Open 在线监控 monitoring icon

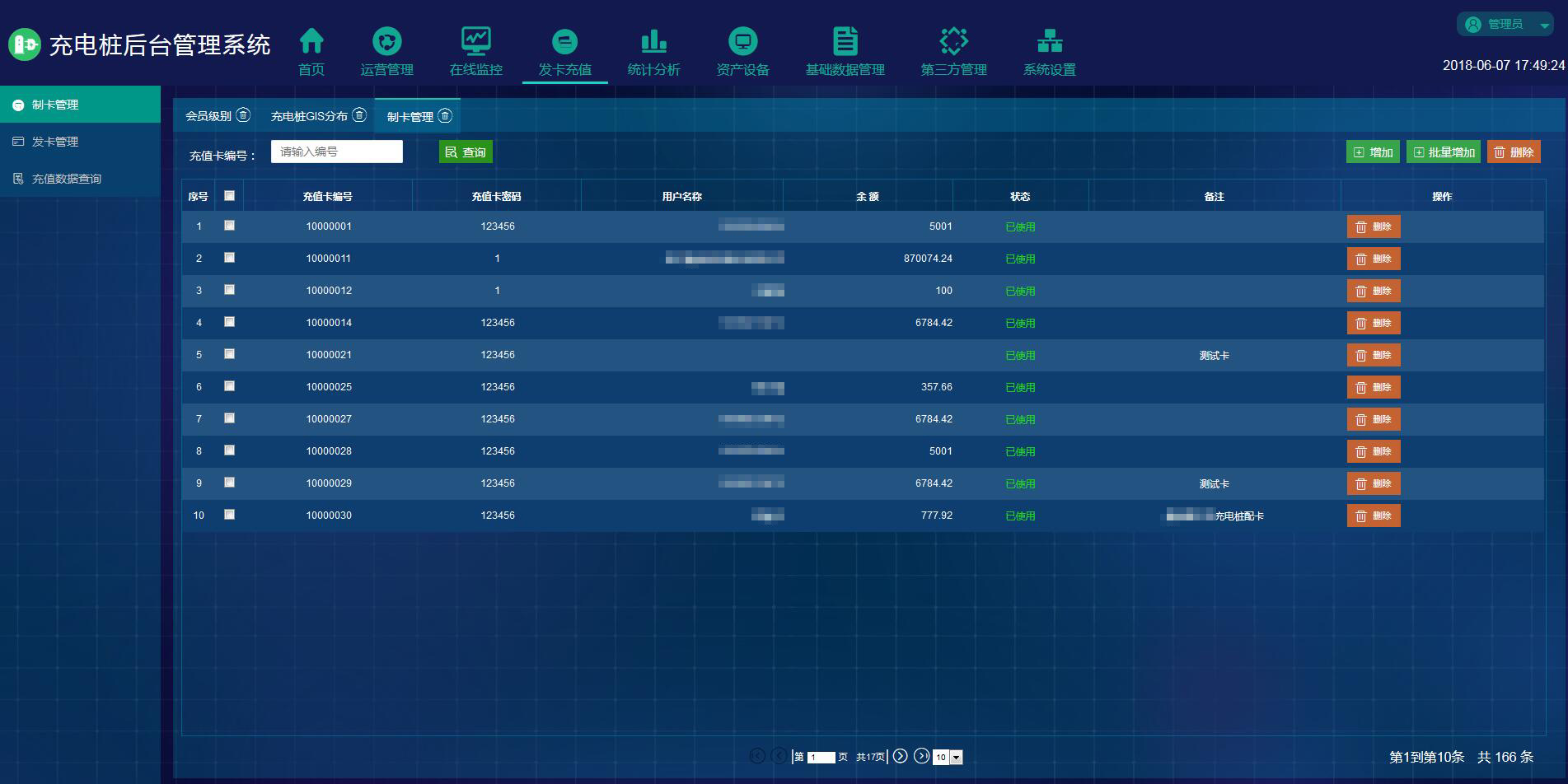[475, 41]
